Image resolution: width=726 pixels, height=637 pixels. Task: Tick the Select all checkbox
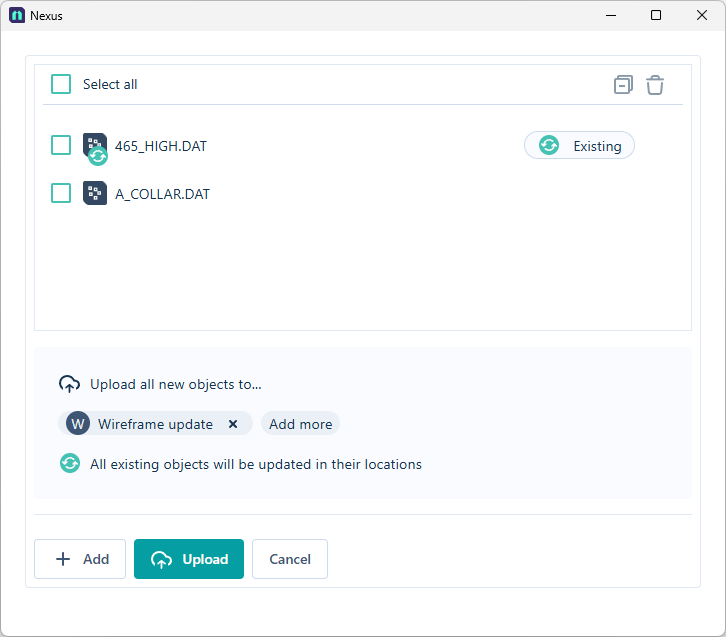pos(61,84)
